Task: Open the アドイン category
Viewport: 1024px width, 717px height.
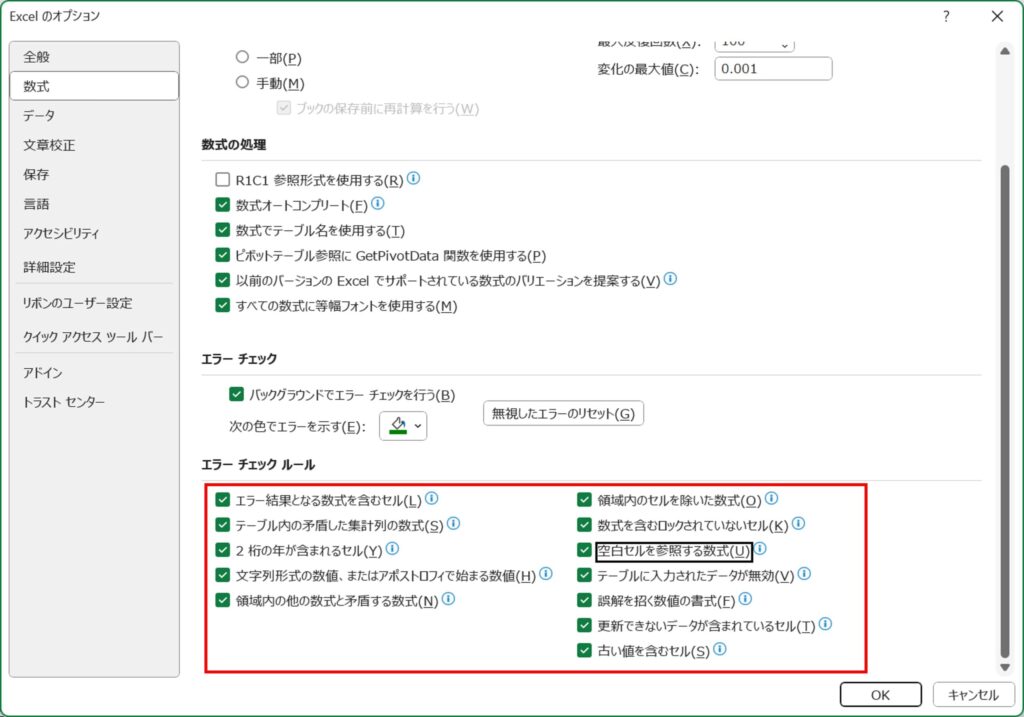Action: [94, 372]
